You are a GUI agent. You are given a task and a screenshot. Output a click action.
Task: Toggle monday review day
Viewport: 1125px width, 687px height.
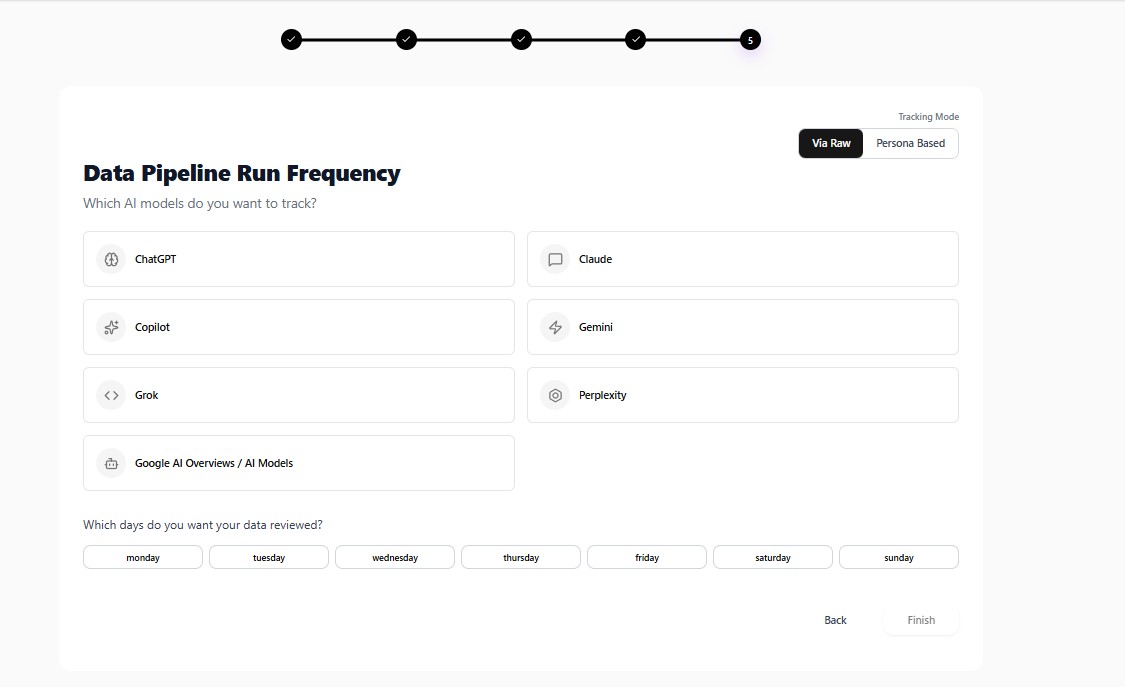tap(143, 557)
